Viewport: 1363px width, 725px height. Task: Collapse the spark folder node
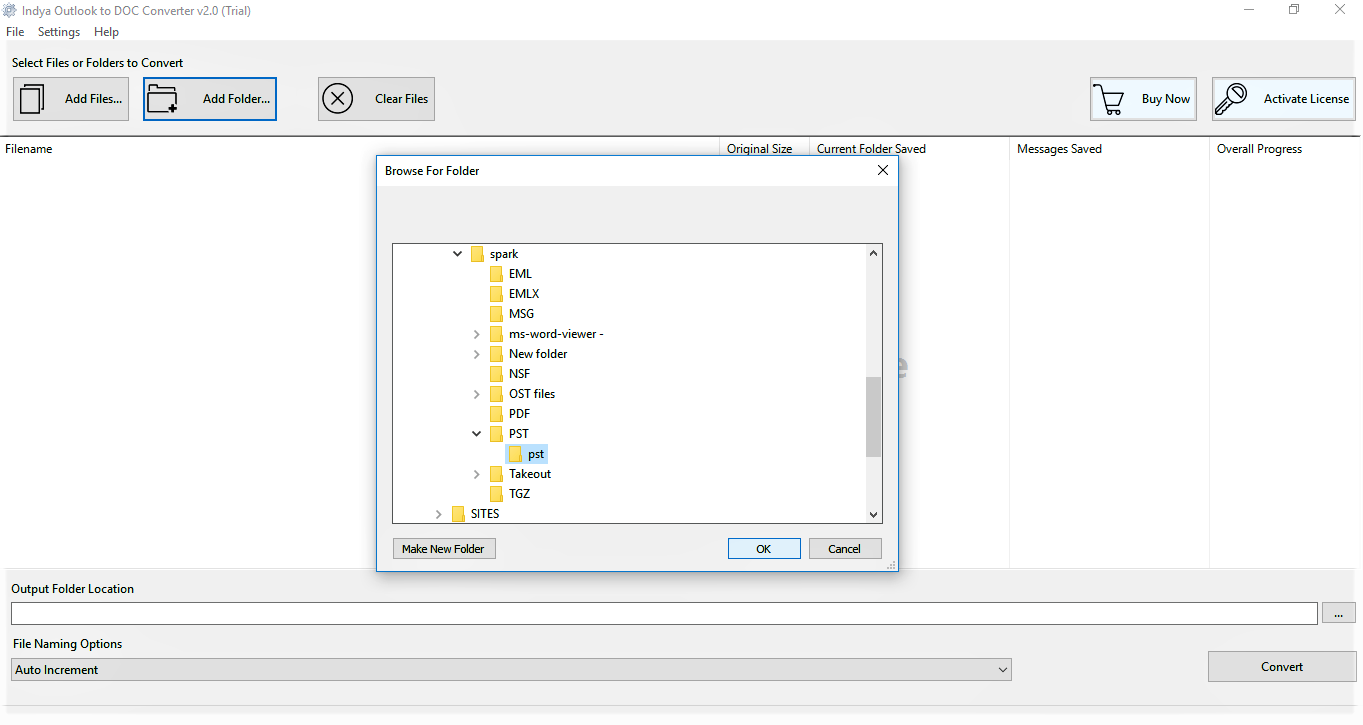click(458, 254)
